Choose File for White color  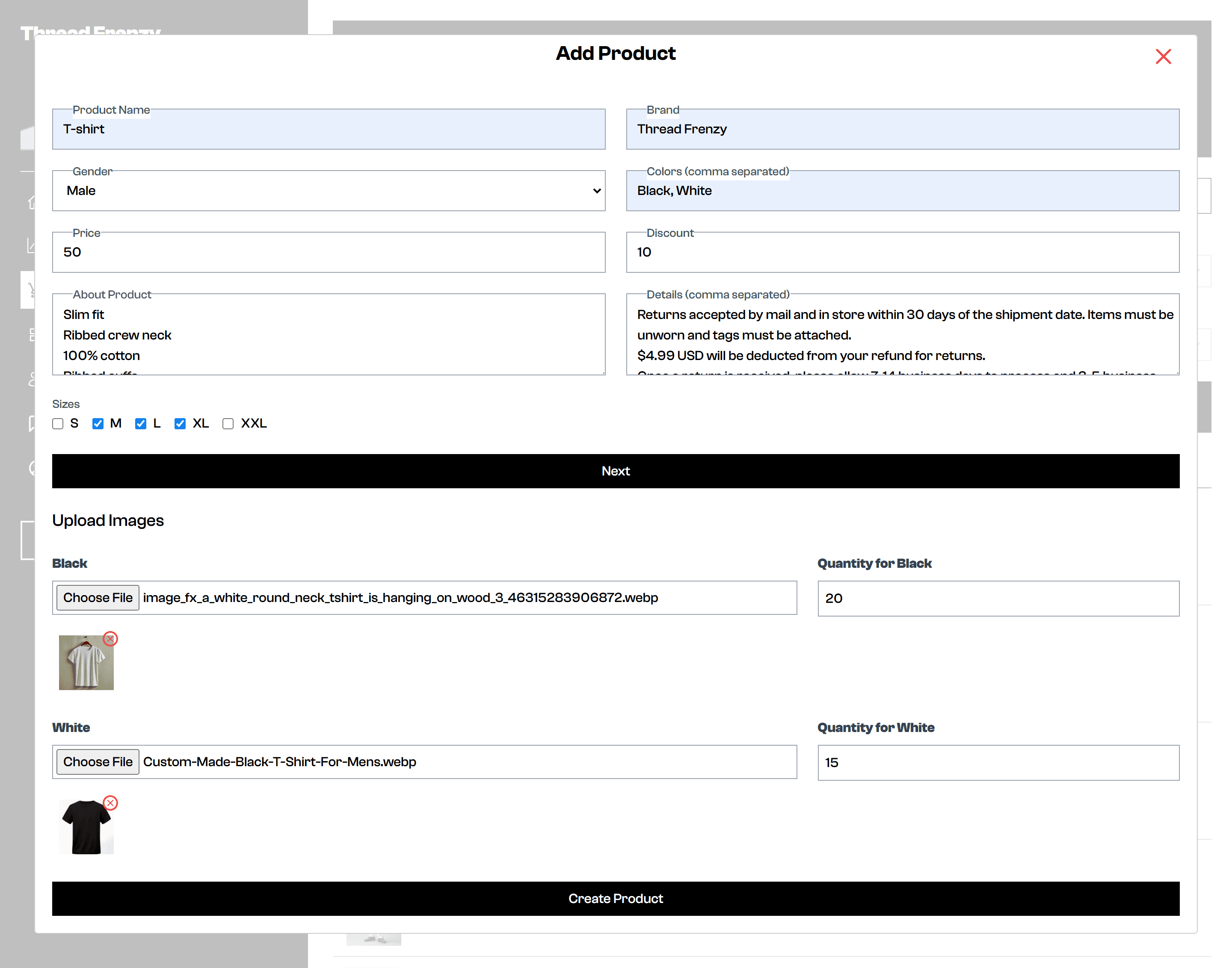click(98, 762)
